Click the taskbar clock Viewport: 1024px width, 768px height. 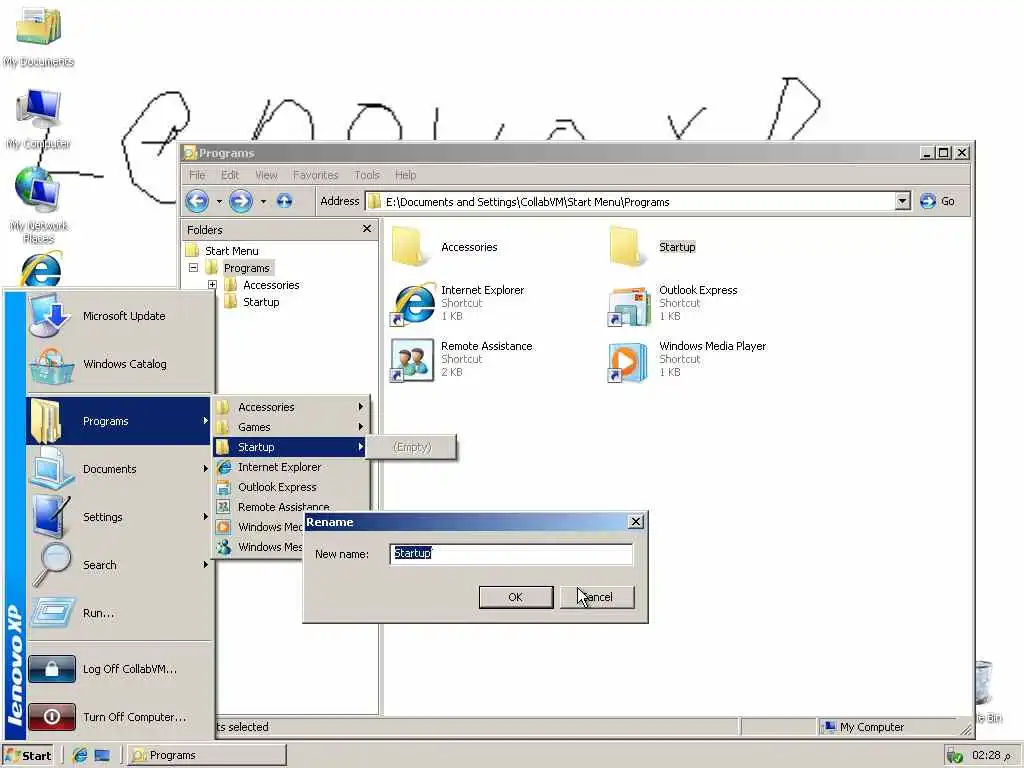click(x=991, y=755)
